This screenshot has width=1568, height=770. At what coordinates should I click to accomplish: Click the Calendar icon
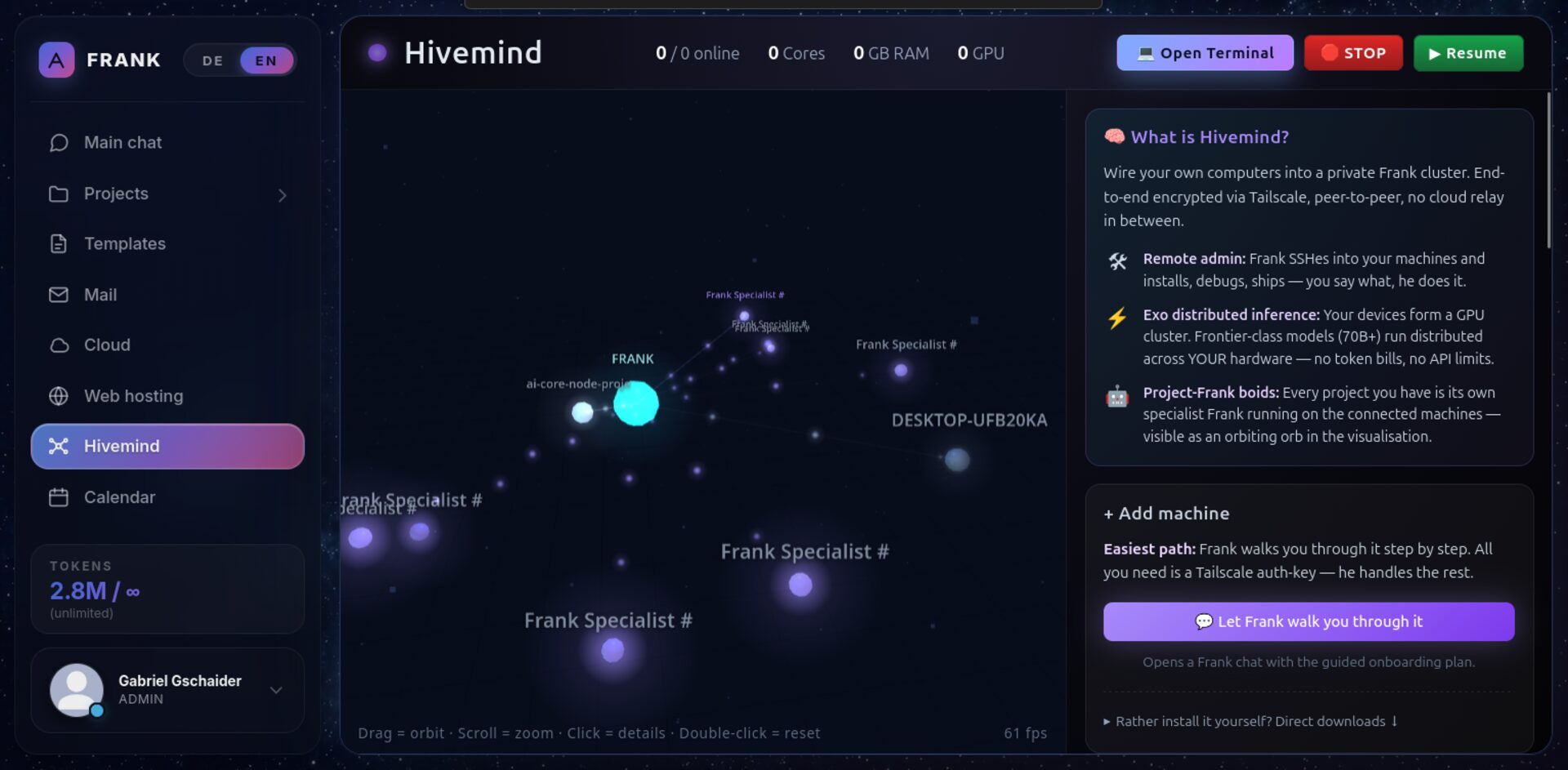[59, 497]
